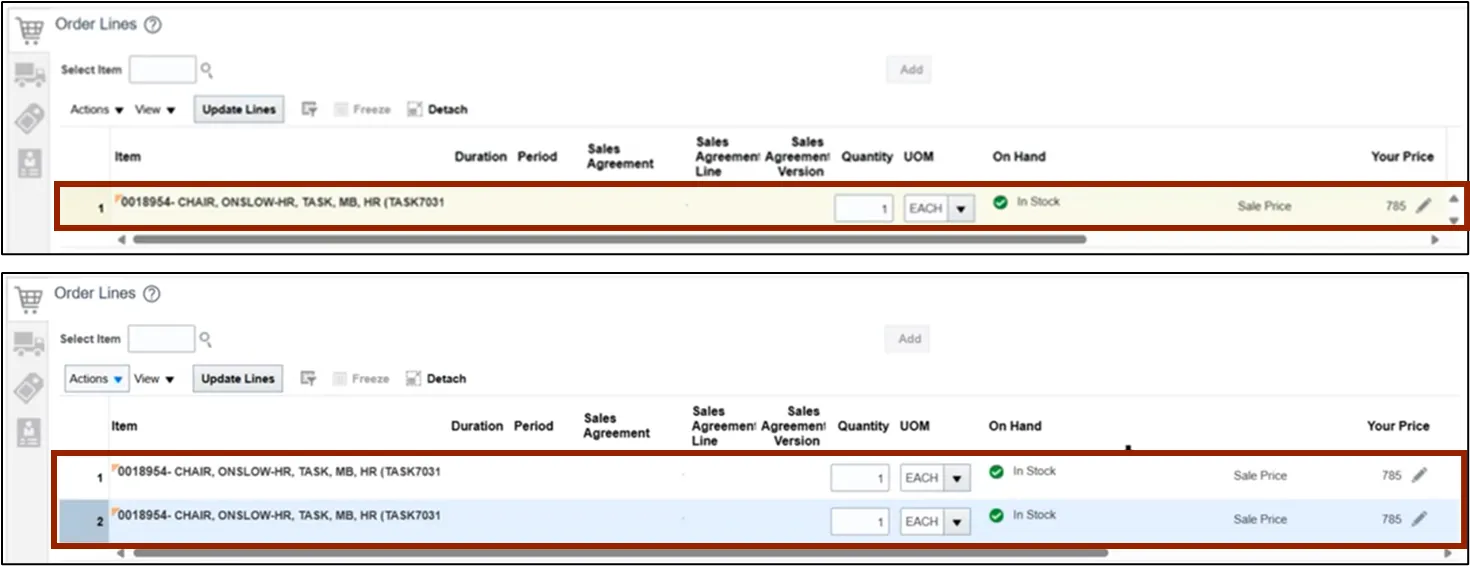The image size is (1470, 566).
Task: Click the scroll-left arrow in upper screenshot table
Action: pyautogui.click(x=122, y=240)
